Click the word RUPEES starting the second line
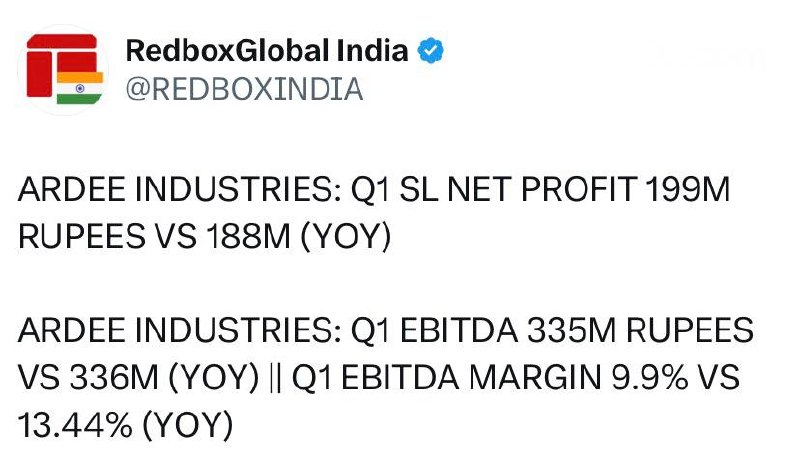Viewport: 800px width, 458px height. pos(82,237)
